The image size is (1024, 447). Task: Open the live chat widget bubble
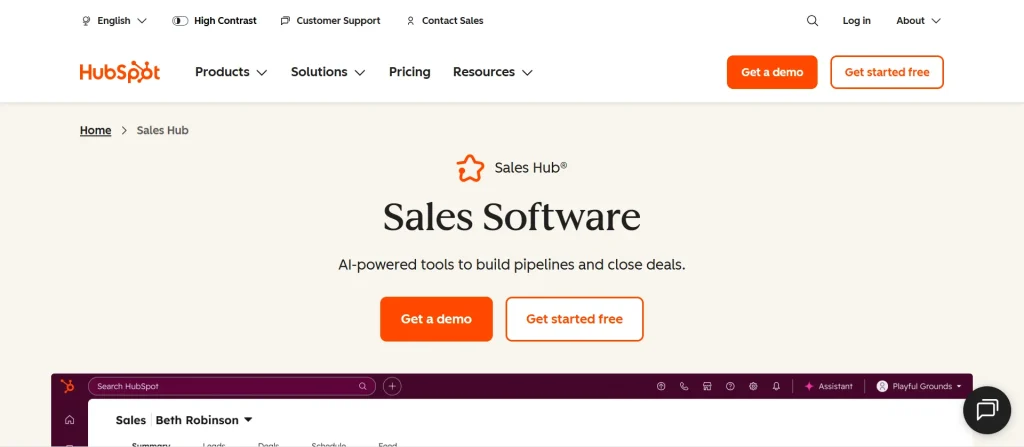point(987,410)
